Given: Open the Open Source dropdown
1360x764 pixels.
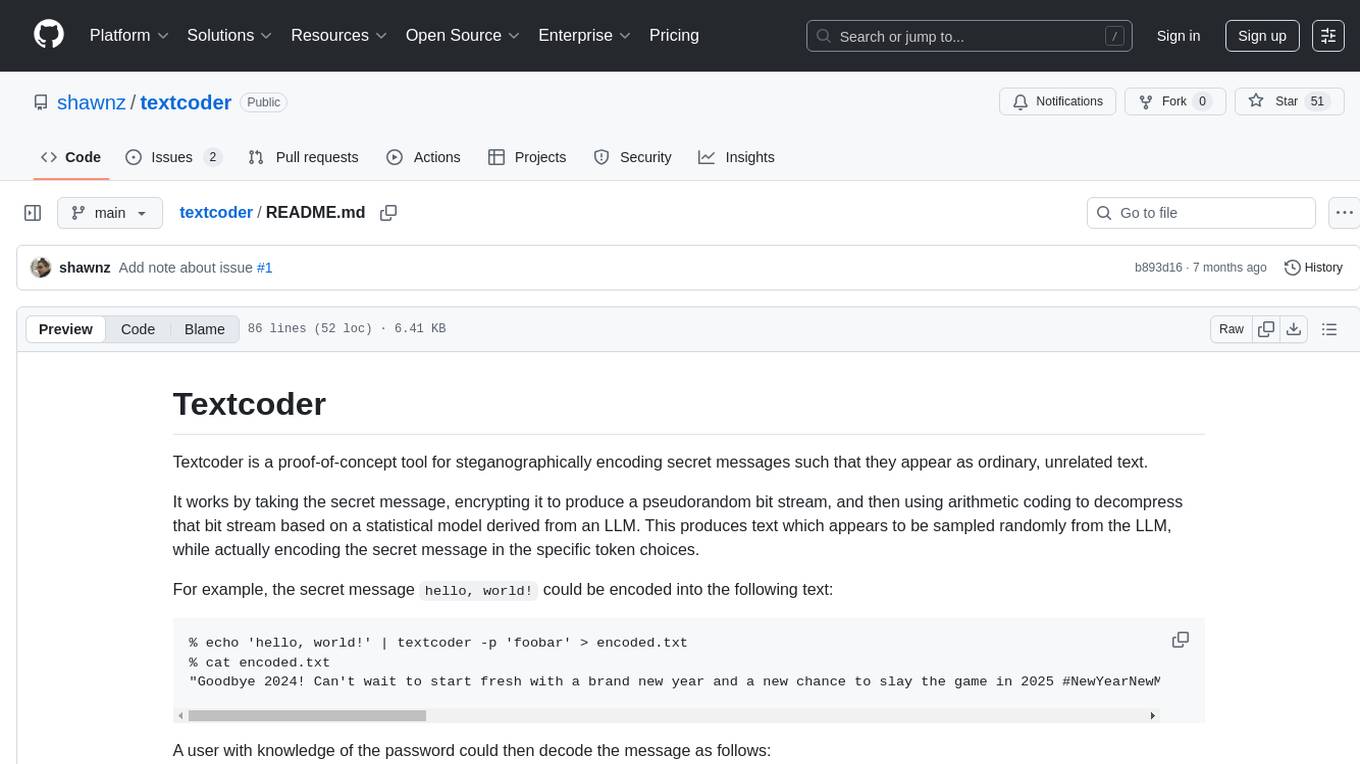Looking at the screenshot, I should tap(463, 35).
